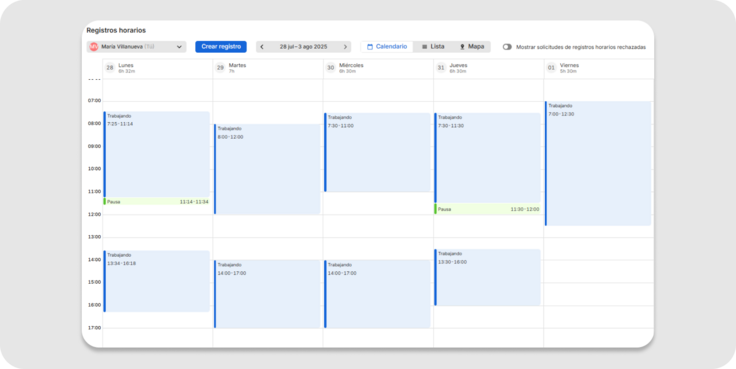The height and width of the screenshot is (369, 736).
Task: Click the list icon beside Lista
Action: click(x=424, y=47)
